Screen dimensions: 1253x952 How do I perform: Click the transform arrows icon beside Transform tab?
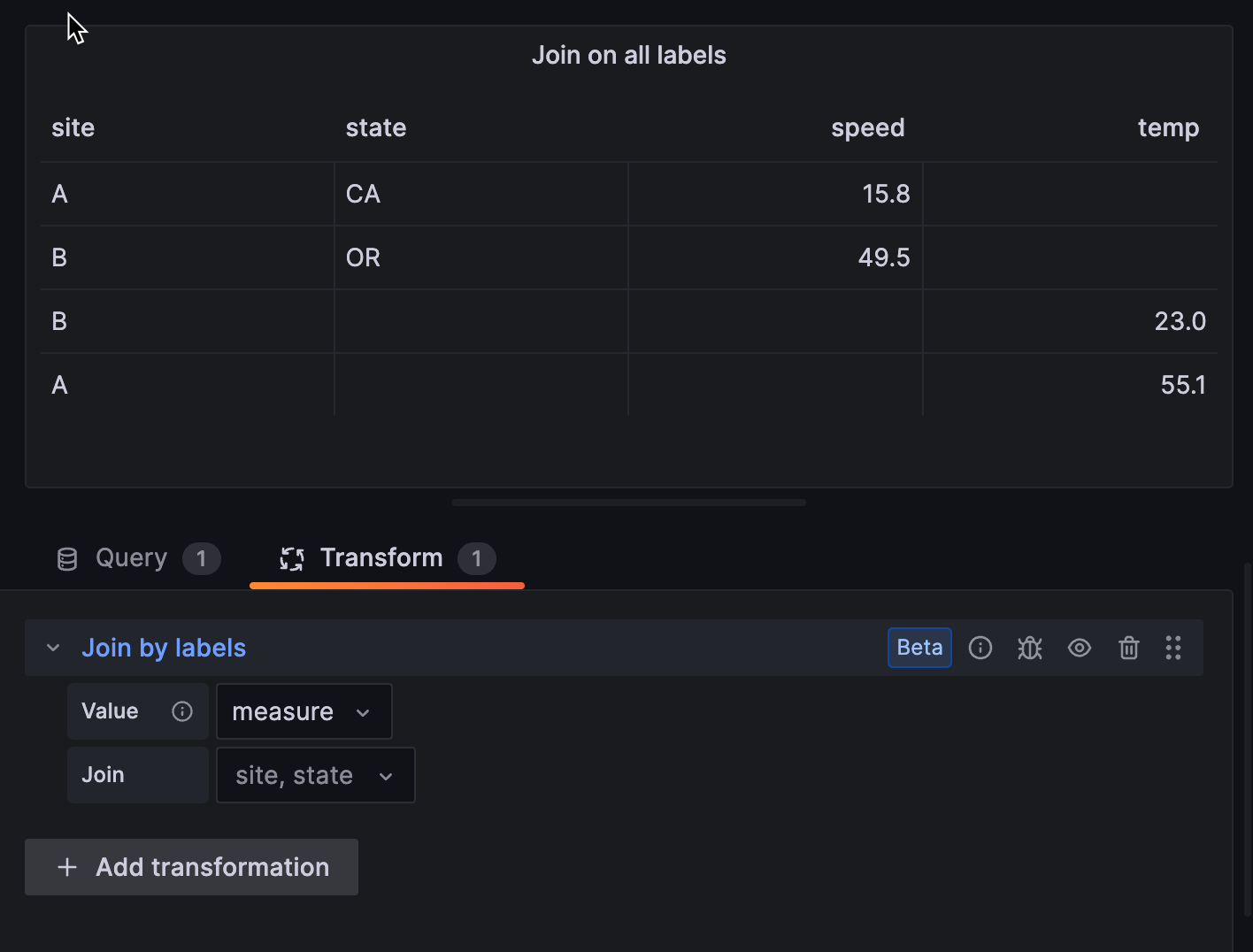(x=292, y=558)
